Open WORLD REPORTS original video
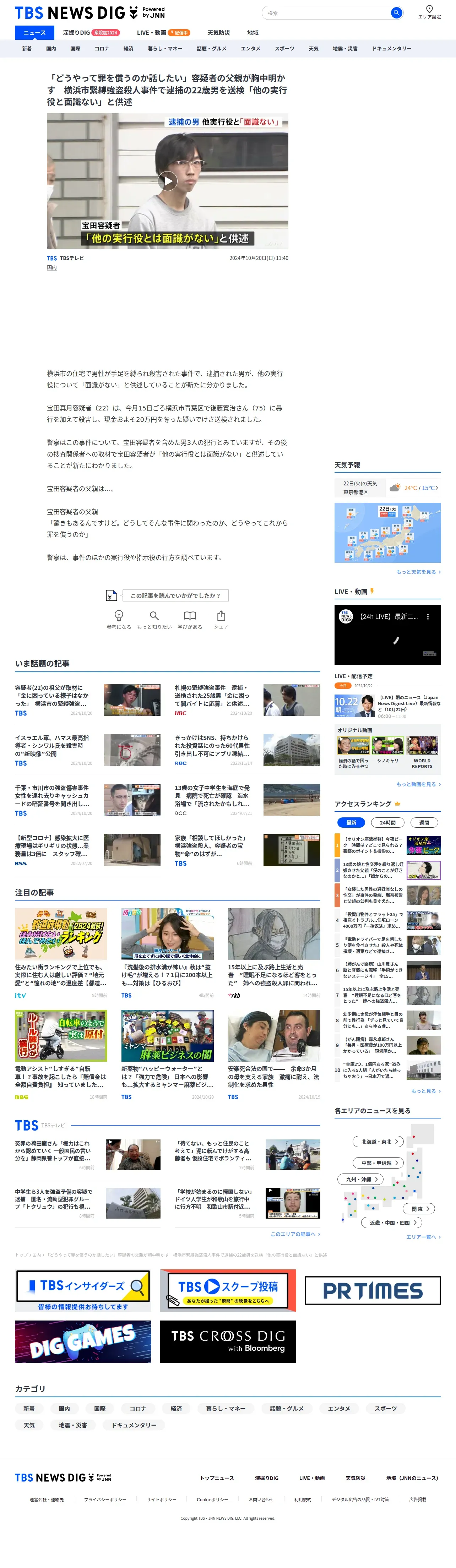456x1568 pixels. (422, 752)
